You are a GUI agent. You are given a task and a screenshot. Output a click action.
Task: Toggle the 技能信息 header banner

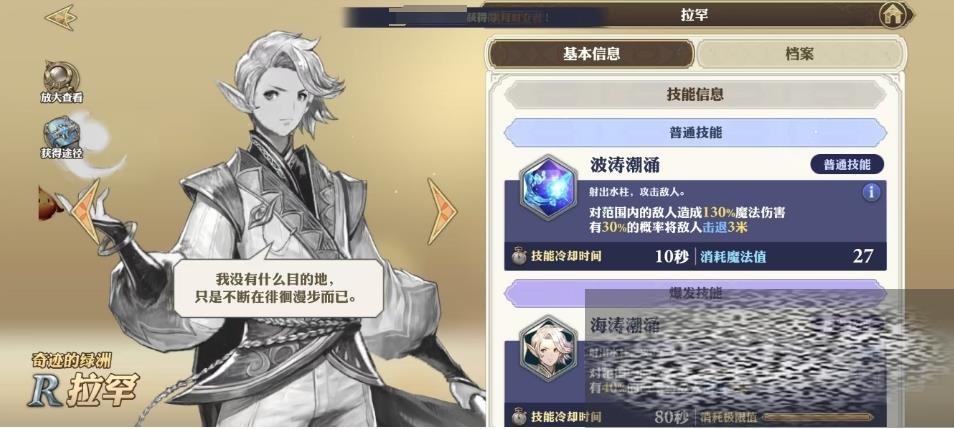coord(695,94)
